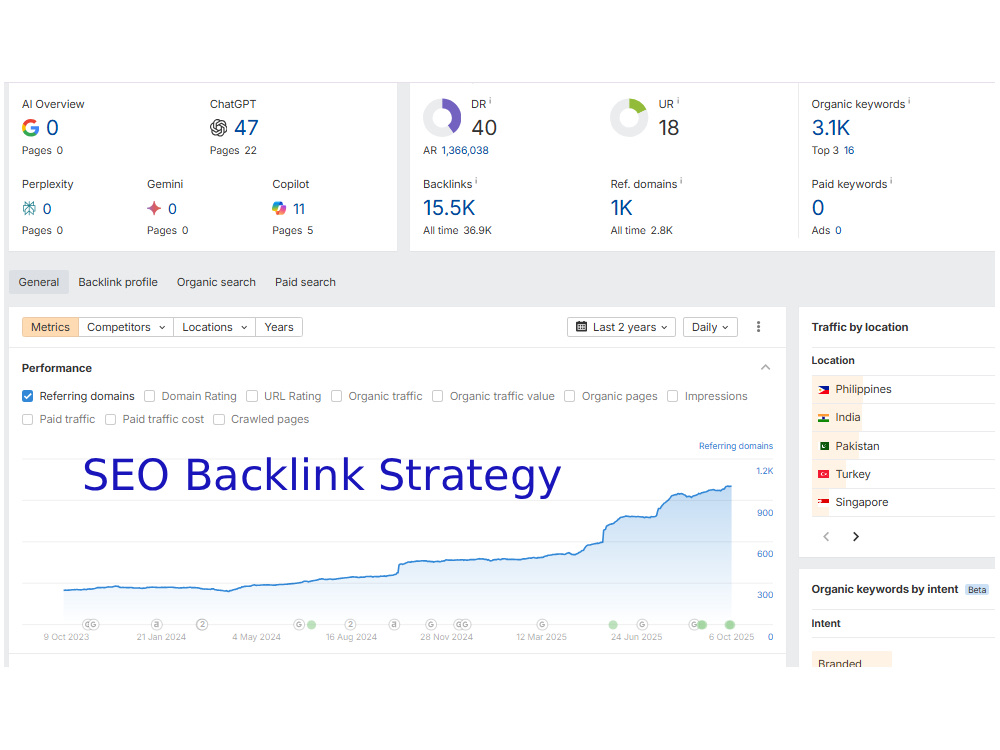
Task: Click the Top 3 value 16 link
Action: pos(849,151)
